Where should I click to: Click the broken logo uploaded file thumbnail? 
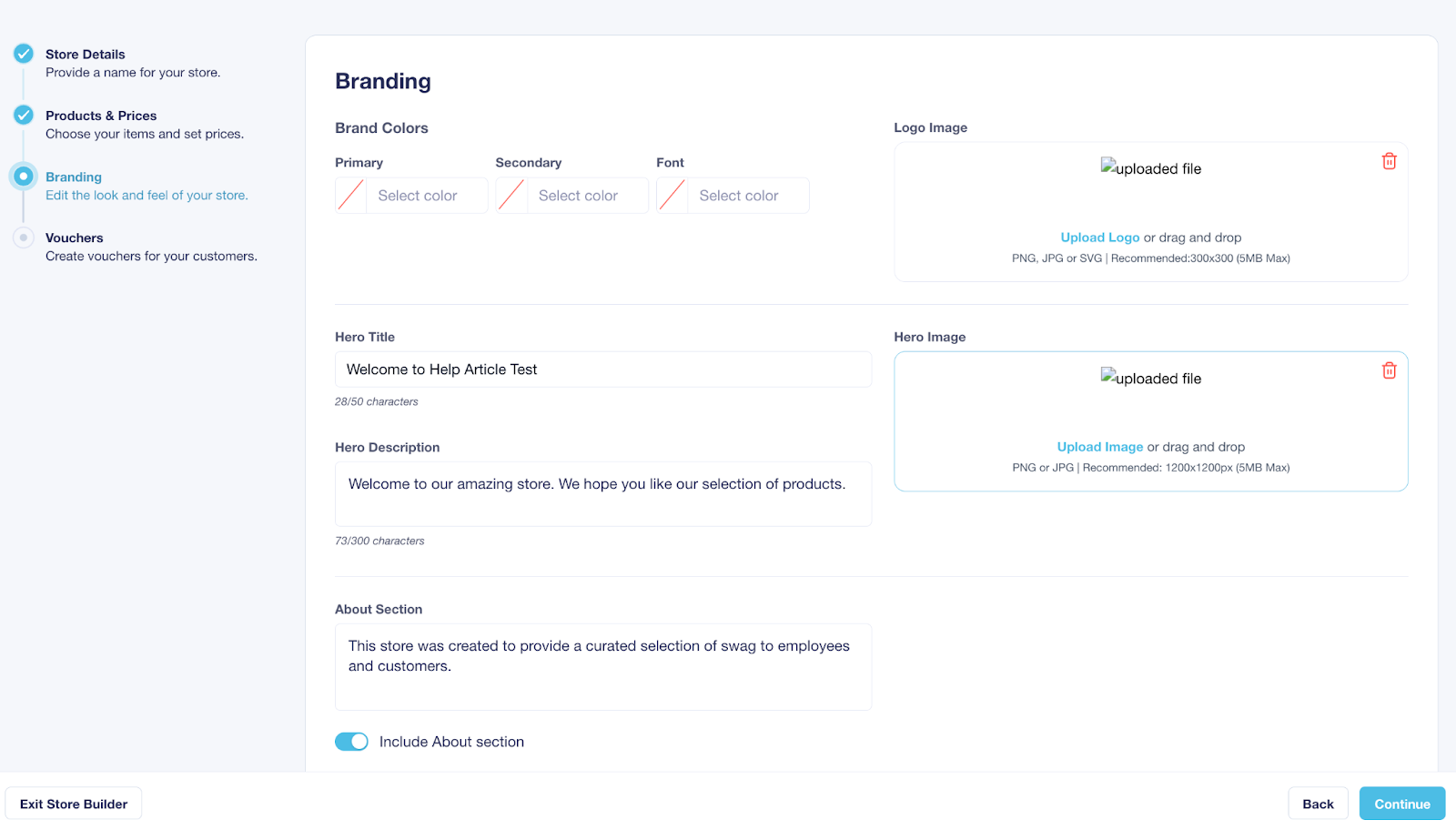1150,168
